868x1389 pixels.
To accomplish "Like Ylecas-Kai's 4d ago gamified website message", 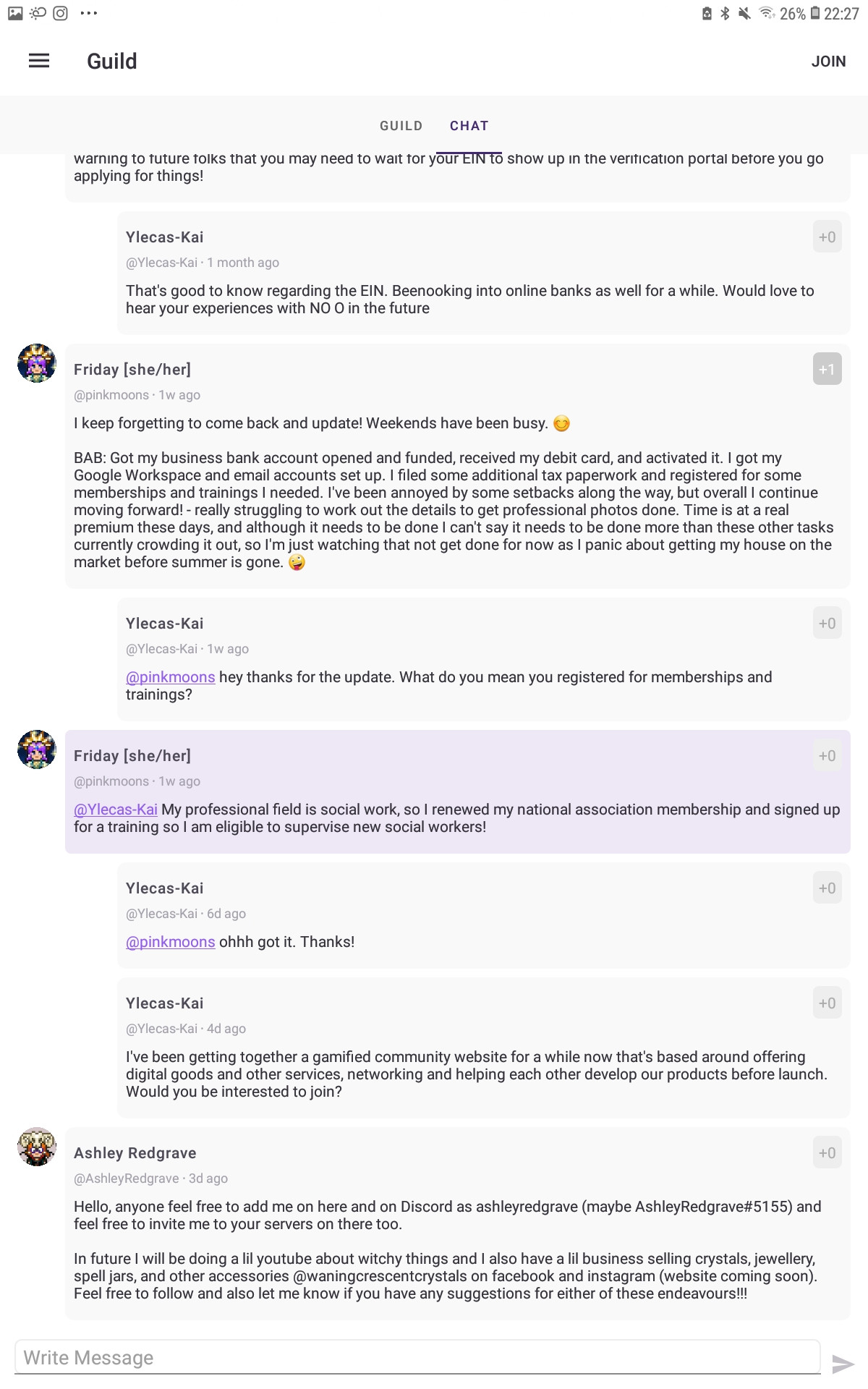I will coord(827,1003).
